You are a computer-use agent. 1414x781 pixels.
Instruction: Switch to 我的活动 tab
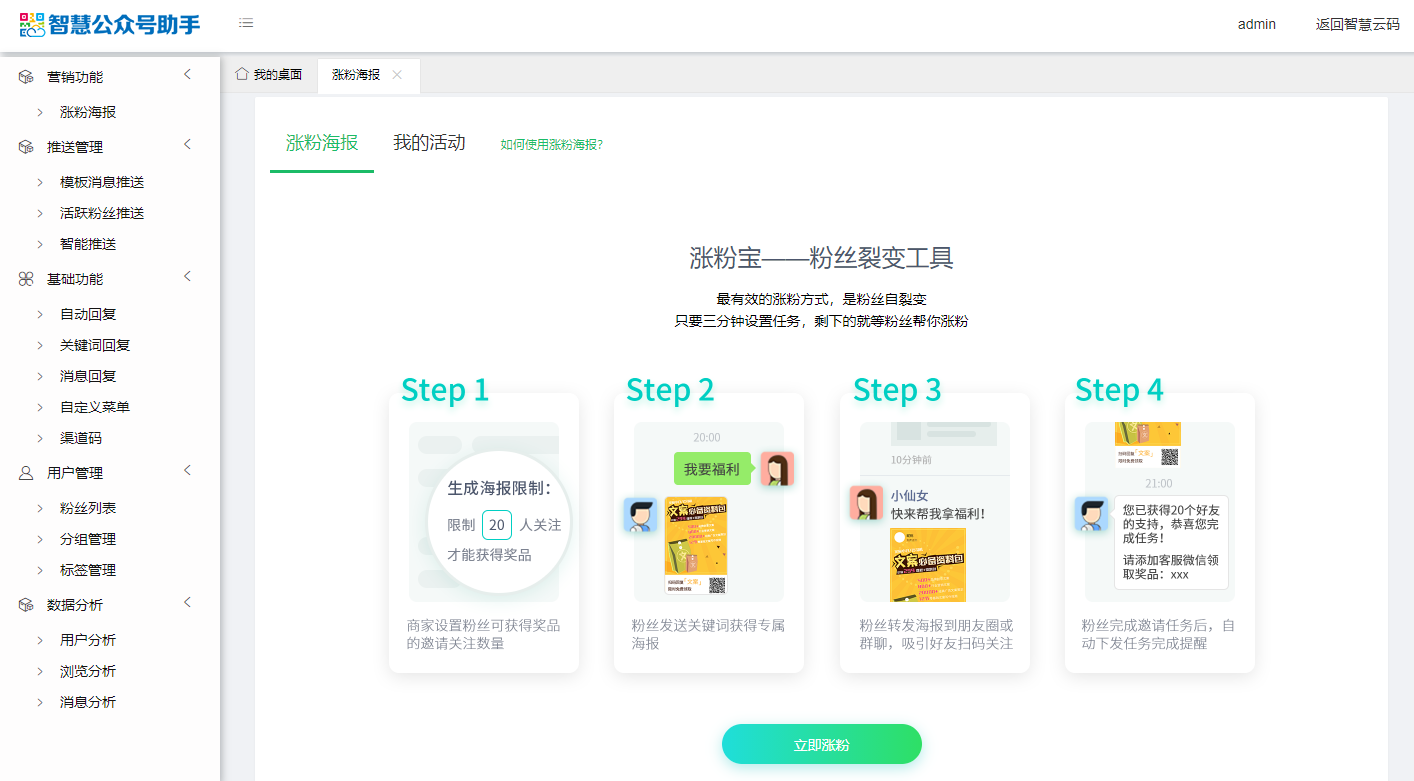click(429, 143)
